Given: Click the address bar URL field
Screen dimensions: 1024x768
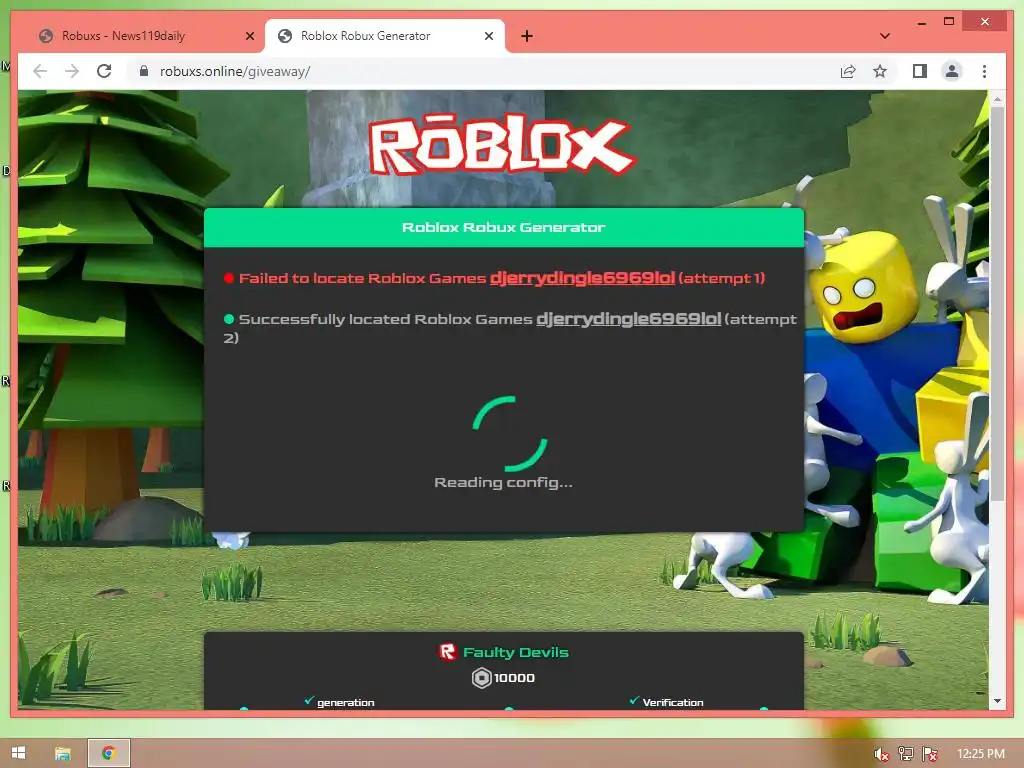Looking at the screenshot, I should [x=483, y=71].
